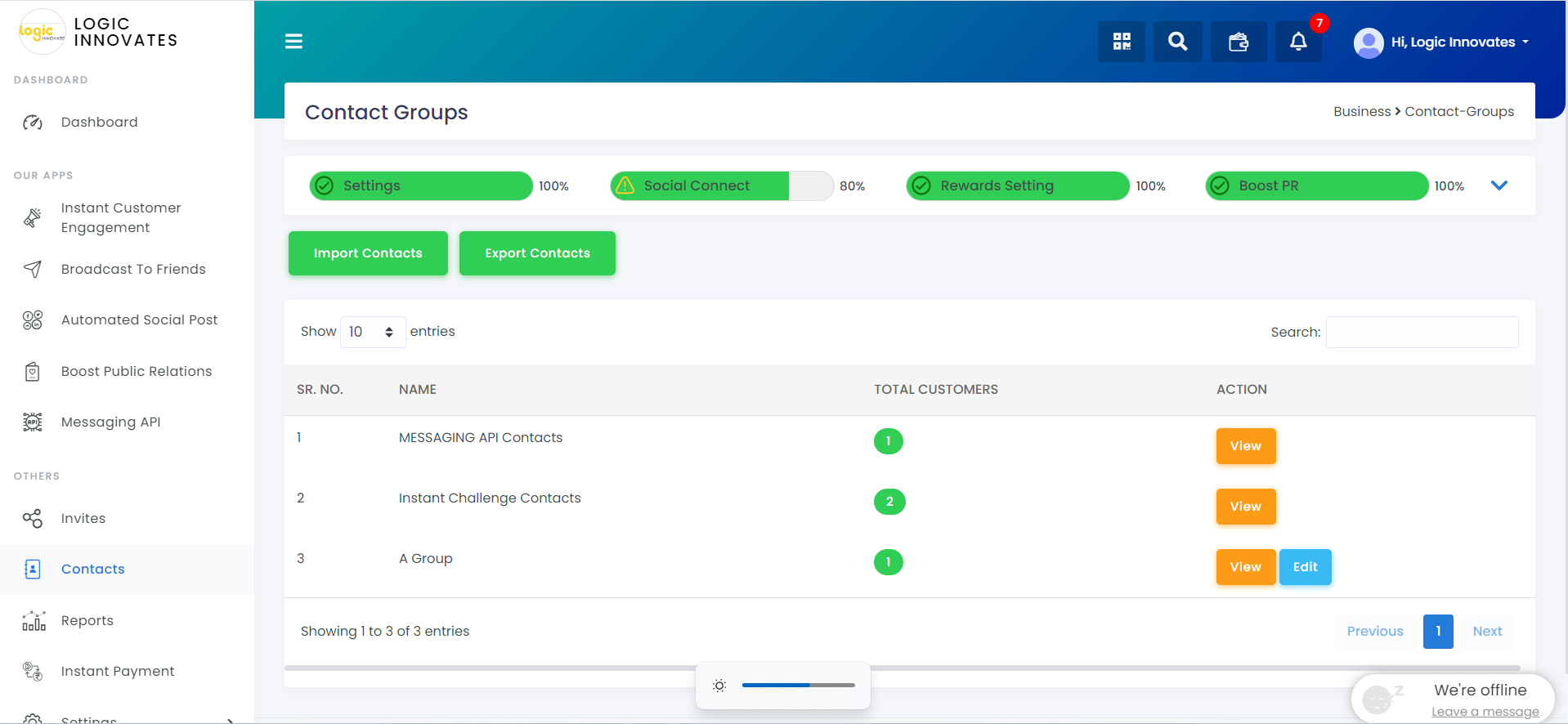
Task: Open the Show entries count dropdown
Action: [372, 332]
